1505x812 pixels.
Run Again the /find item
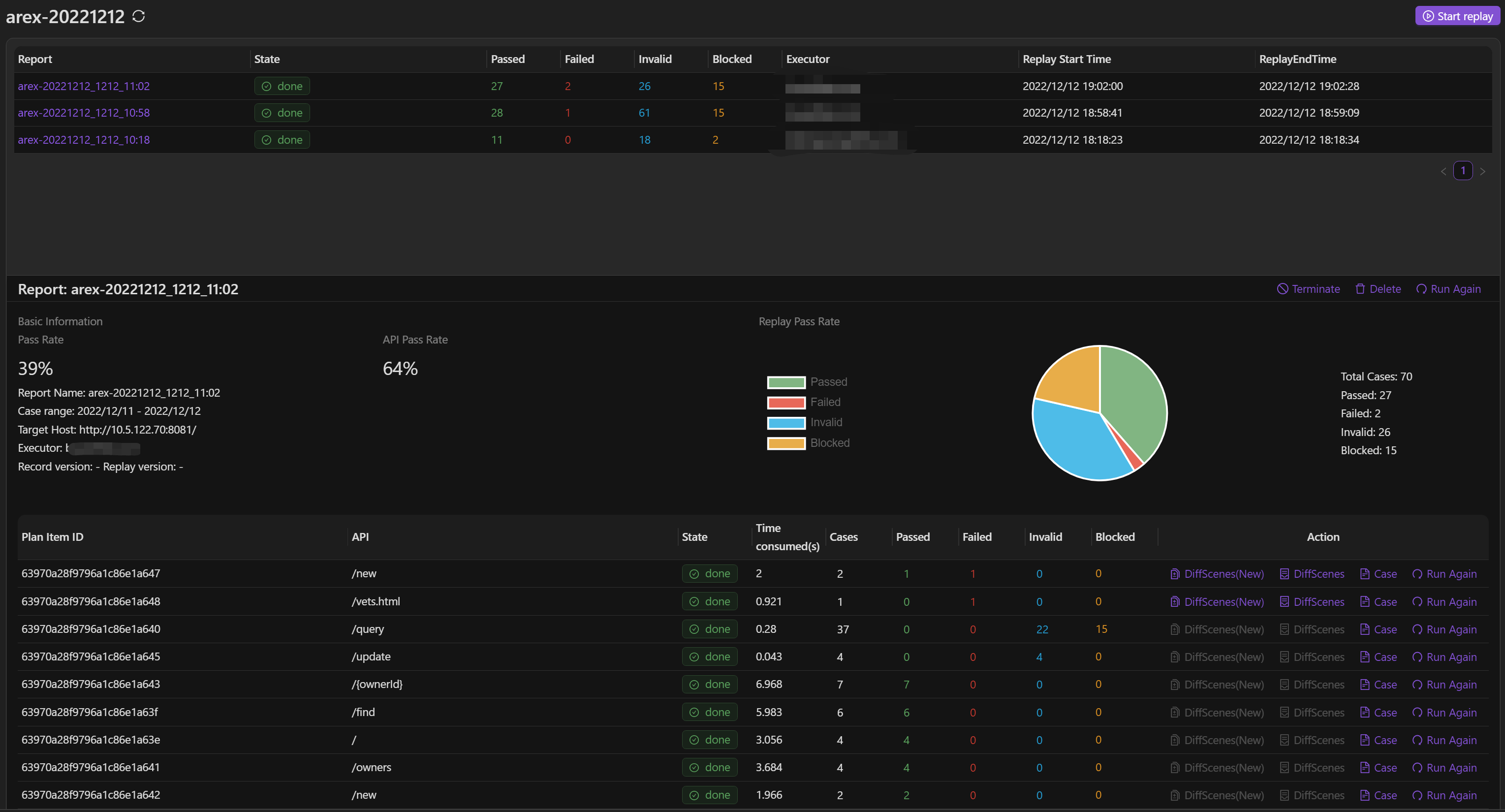coord(1444,712)
